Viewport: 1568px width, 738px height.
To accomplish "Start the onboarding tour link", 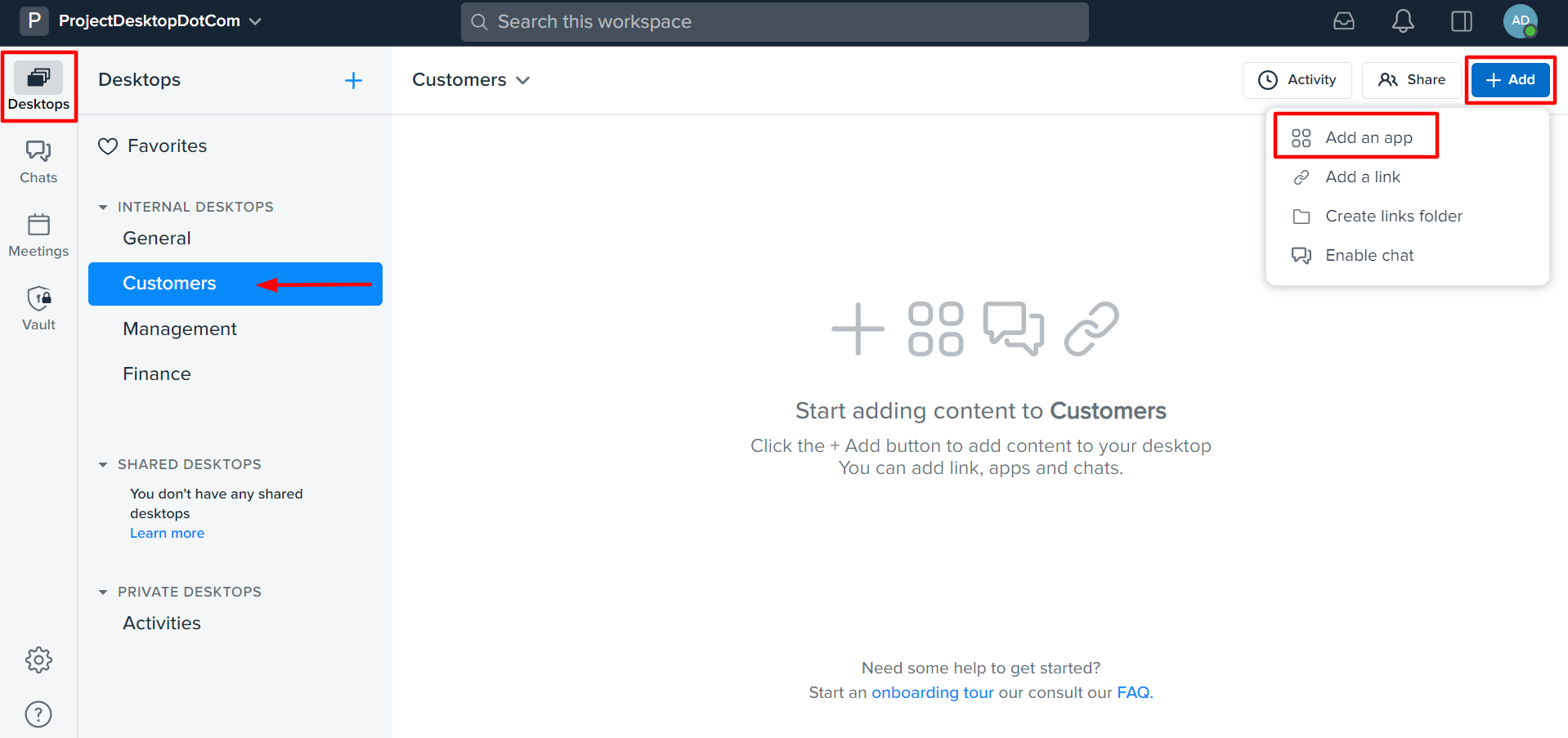I will [x=932, y=692].
